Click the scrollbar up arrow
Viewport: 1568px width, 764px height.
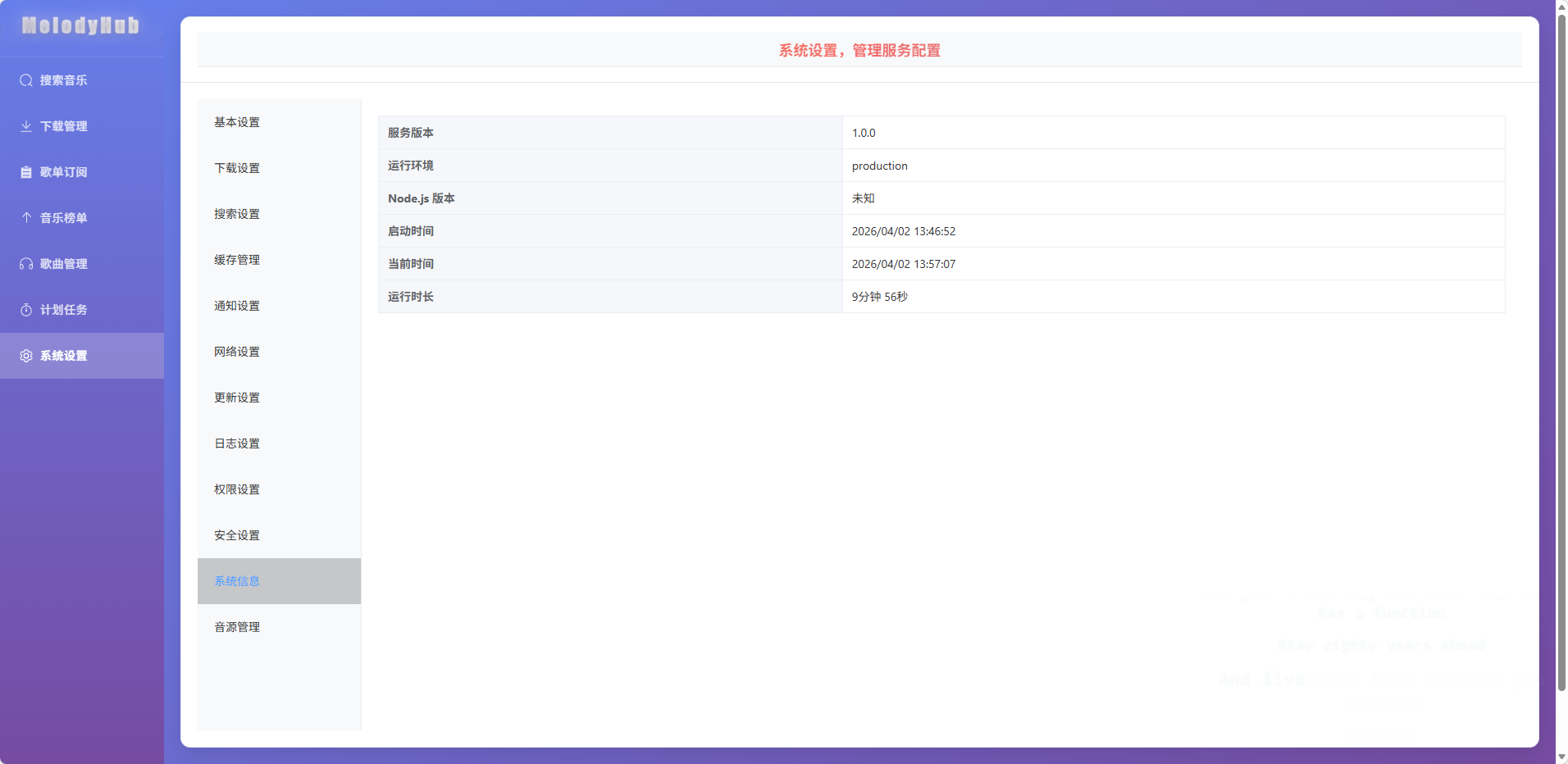pos(1561,6)
